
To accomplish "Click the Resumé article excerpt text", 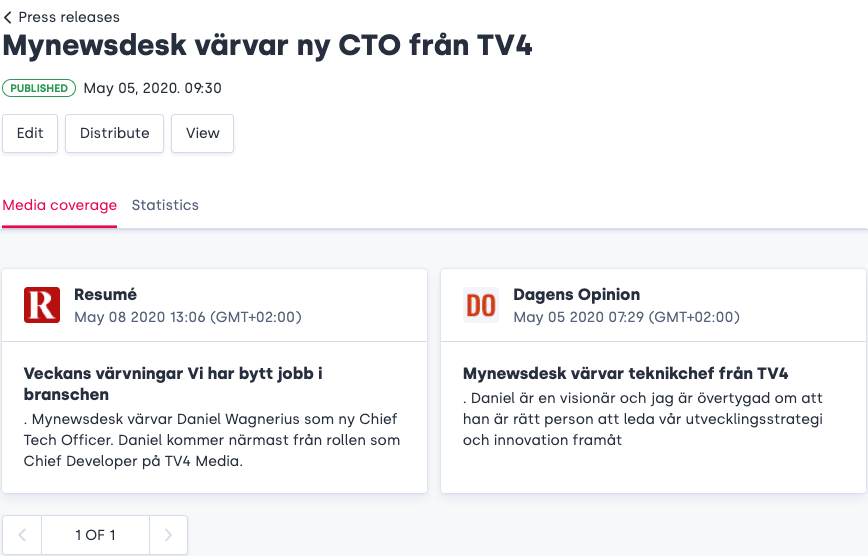I will coord(211,440).
